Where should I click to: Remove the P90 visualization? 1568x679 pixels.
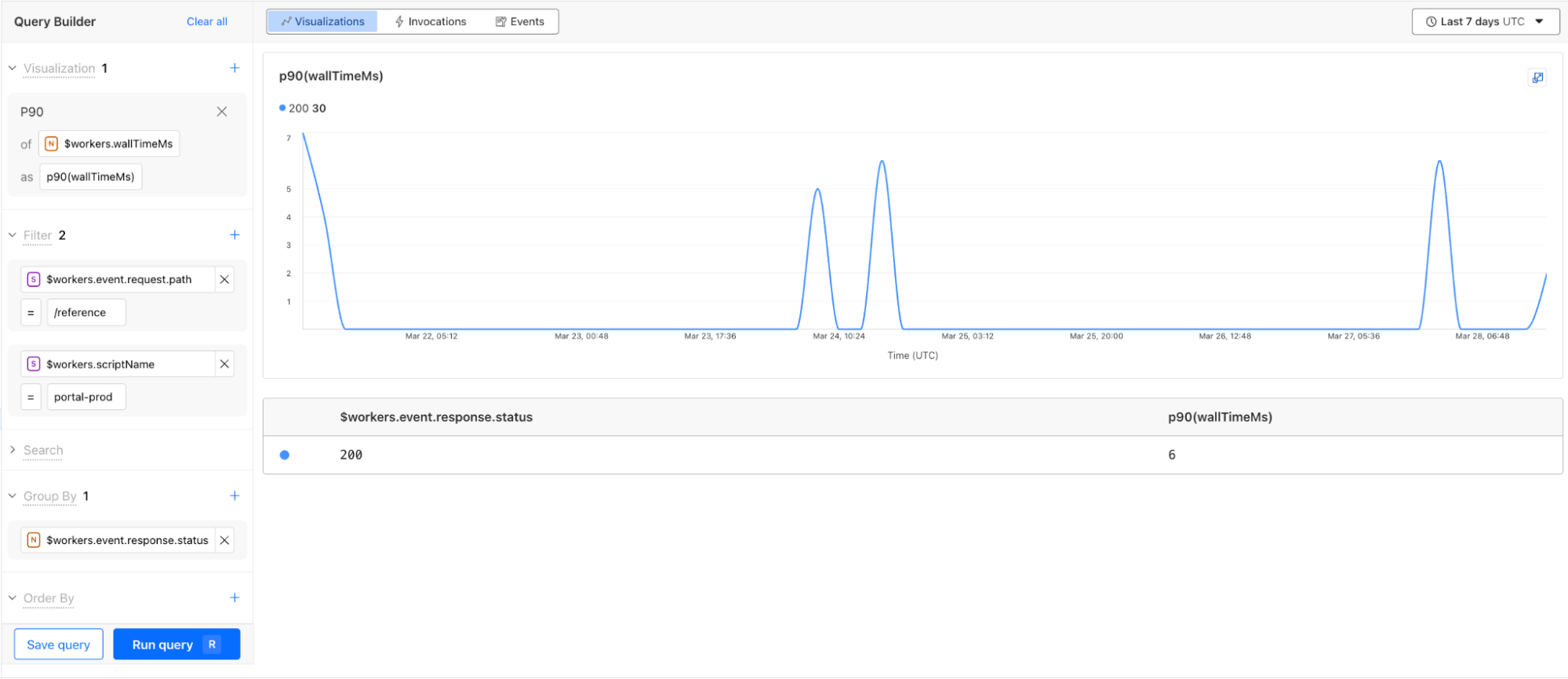coord(222,112)
